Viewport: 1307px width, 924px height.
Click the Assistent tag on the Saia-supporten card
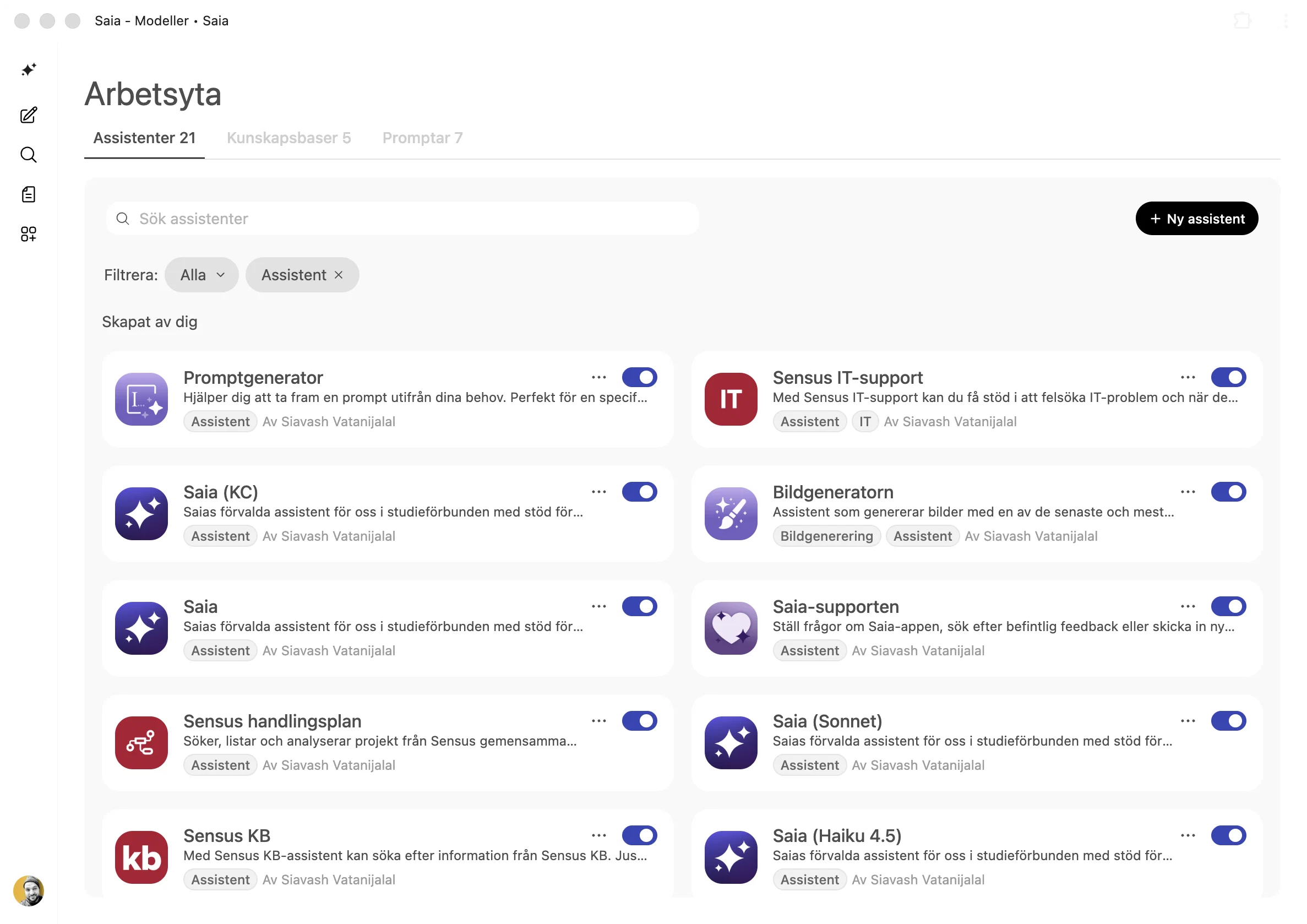point(809,651)
